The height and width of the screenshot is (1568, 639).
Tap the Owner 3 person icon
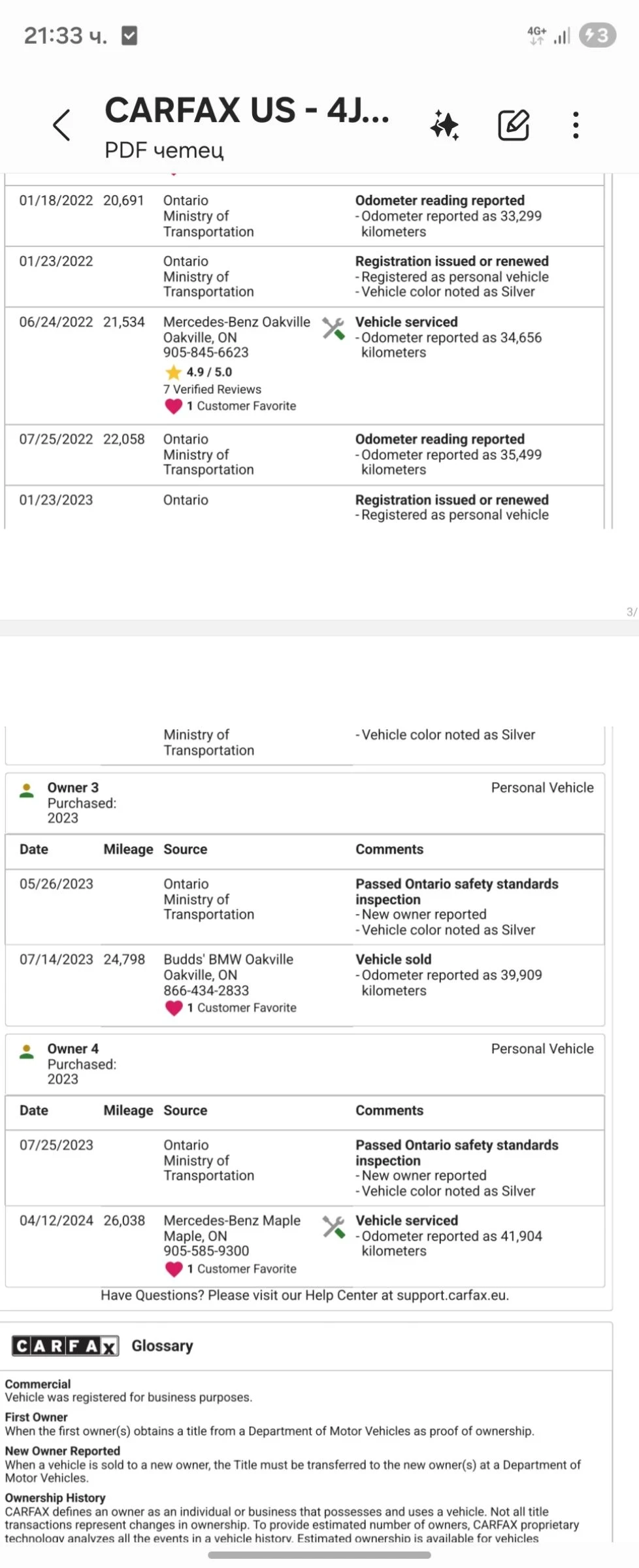27,791
